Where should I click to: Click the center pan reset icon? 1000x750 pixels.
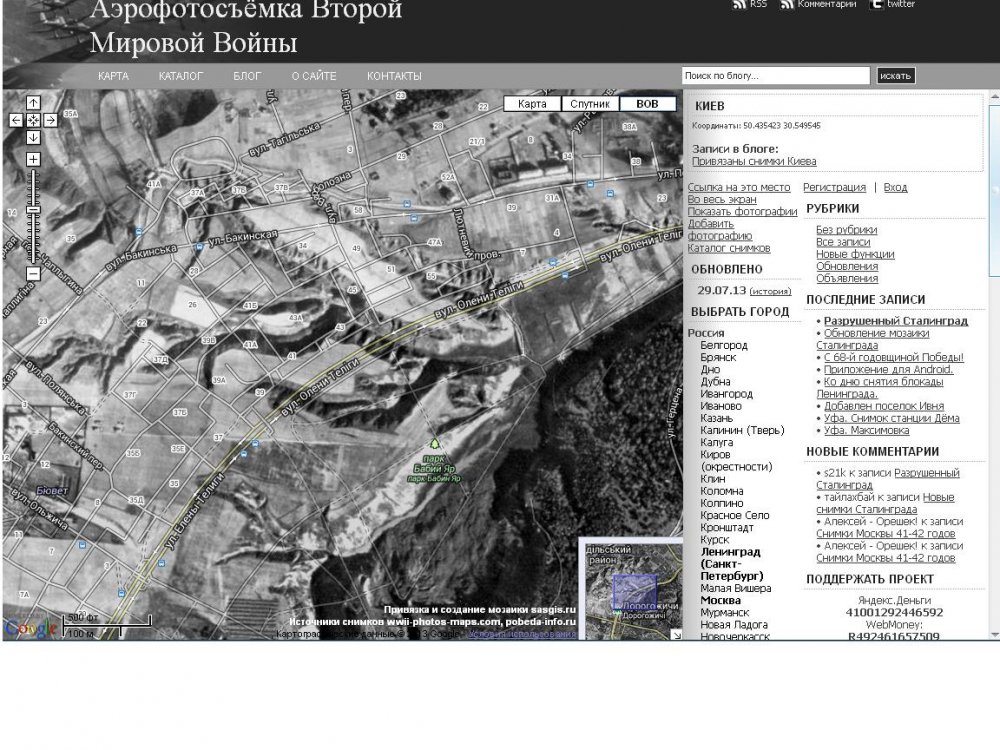(x=33, y=120)
